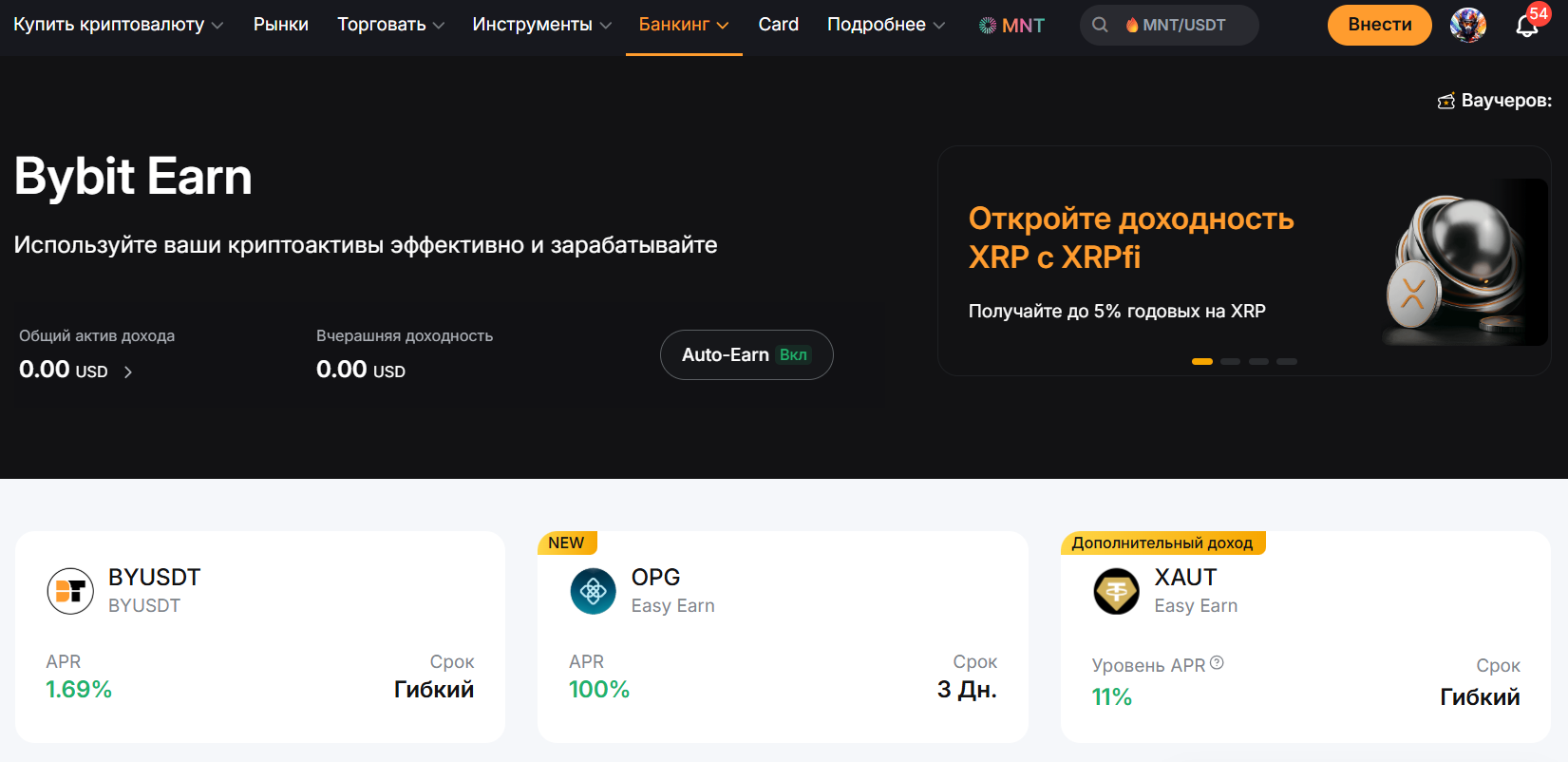
Task: Click the OPG product title
Action: pyautogui.click(x=656, y=578)
